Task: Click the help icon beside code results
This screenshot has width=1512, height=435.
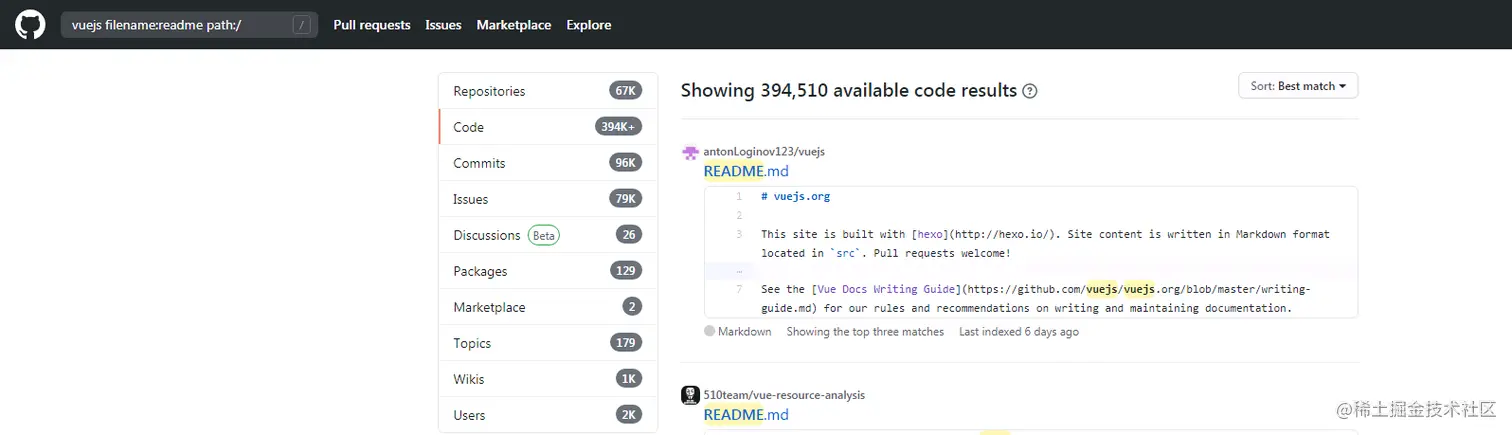Action: (1030, 91)
